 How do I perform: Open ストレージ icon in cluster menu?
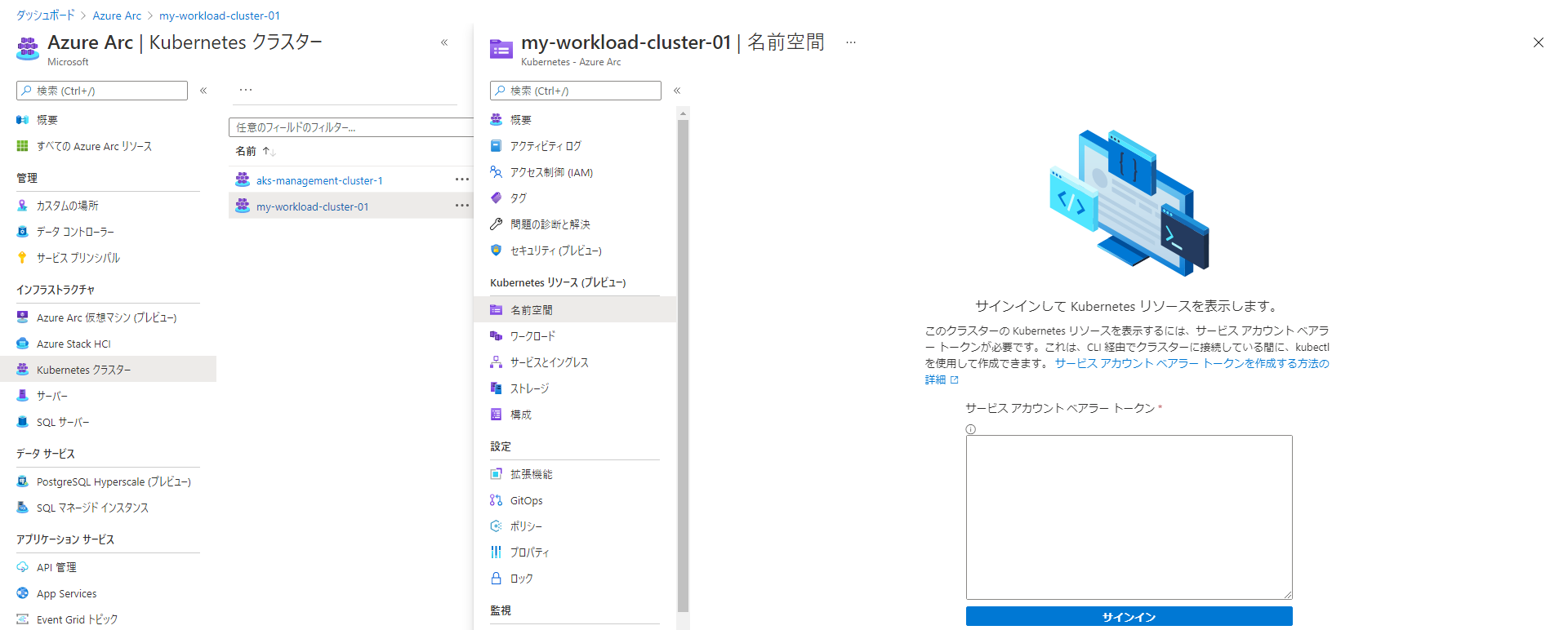(x=496, y=388)
